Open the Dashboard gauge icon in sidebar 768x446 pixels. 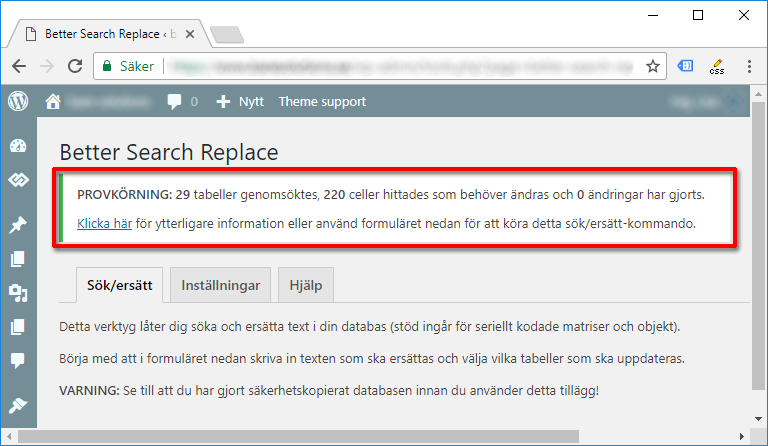[x=17, y=146]
